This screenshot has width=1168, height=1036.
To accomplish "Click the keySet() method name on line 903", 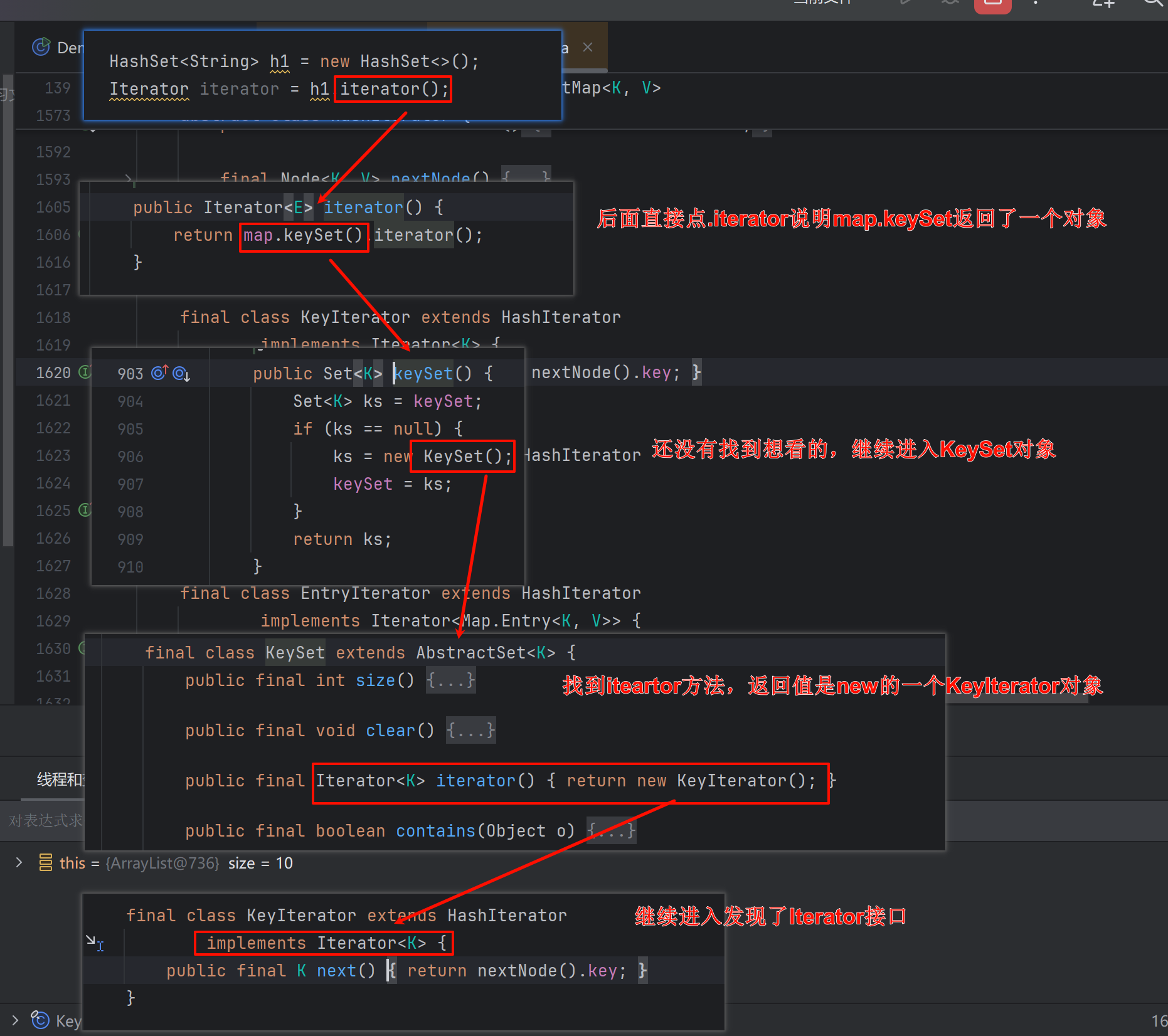I will (423, 374).
